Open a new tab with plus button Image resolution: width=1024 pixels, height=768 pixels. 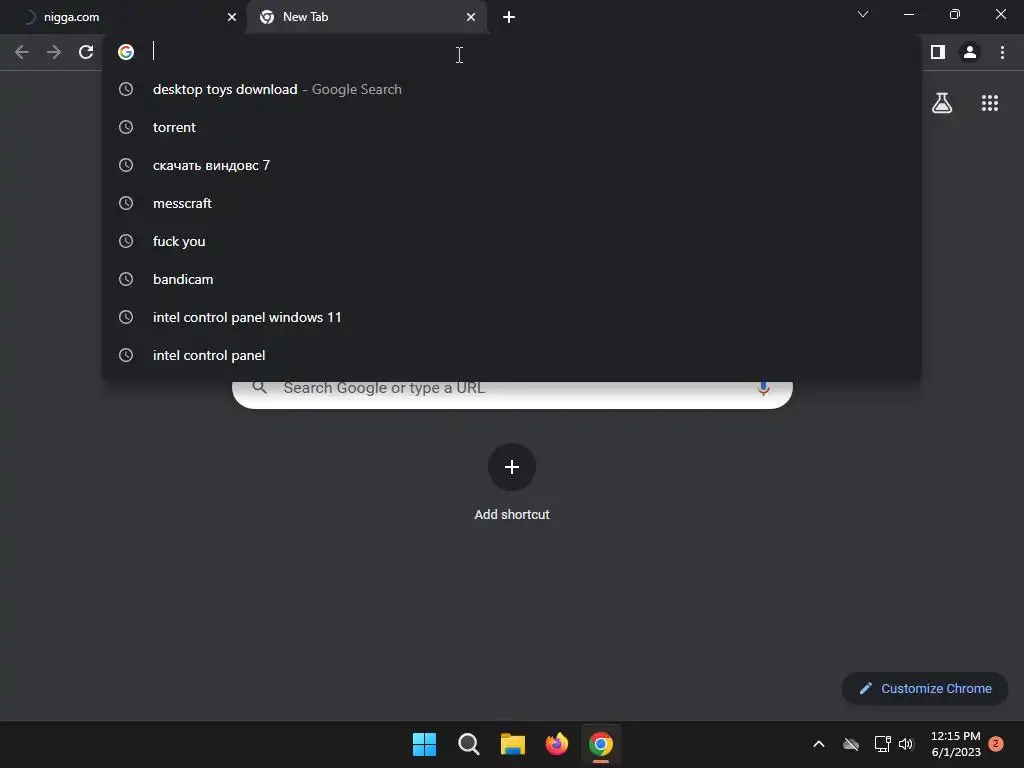point(509,17)
